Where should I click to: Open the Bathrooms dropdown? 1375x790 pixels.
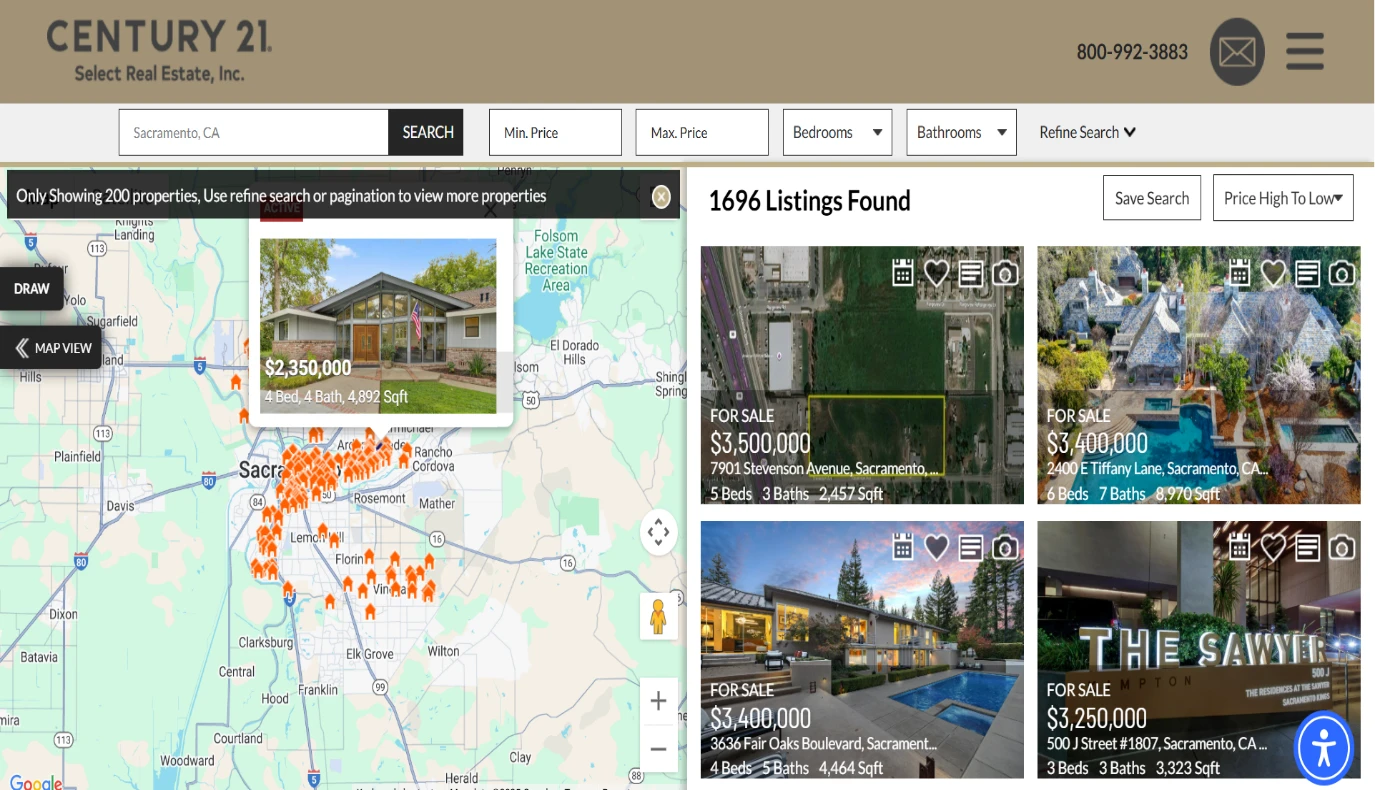click(x=961, y=132)
